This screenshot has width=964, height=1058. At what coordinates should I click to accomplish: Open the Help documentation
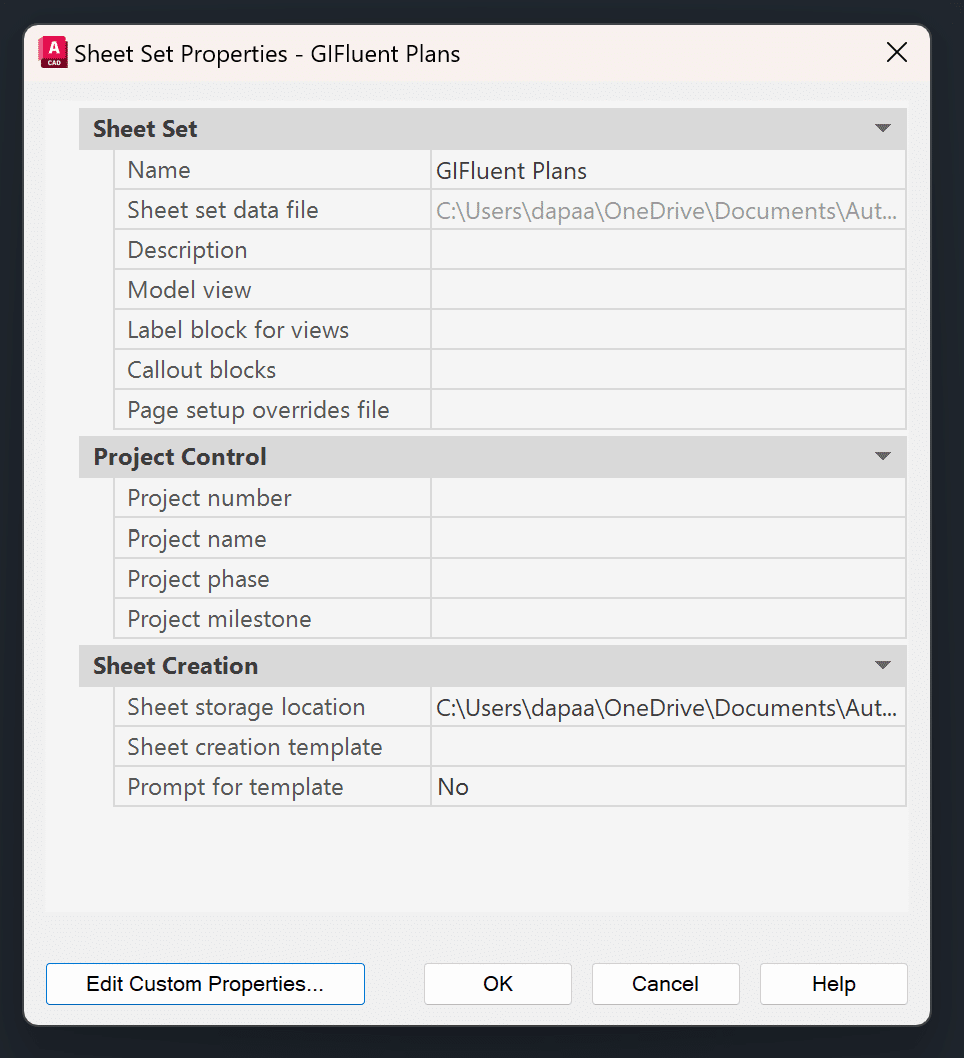coord(833,984)
